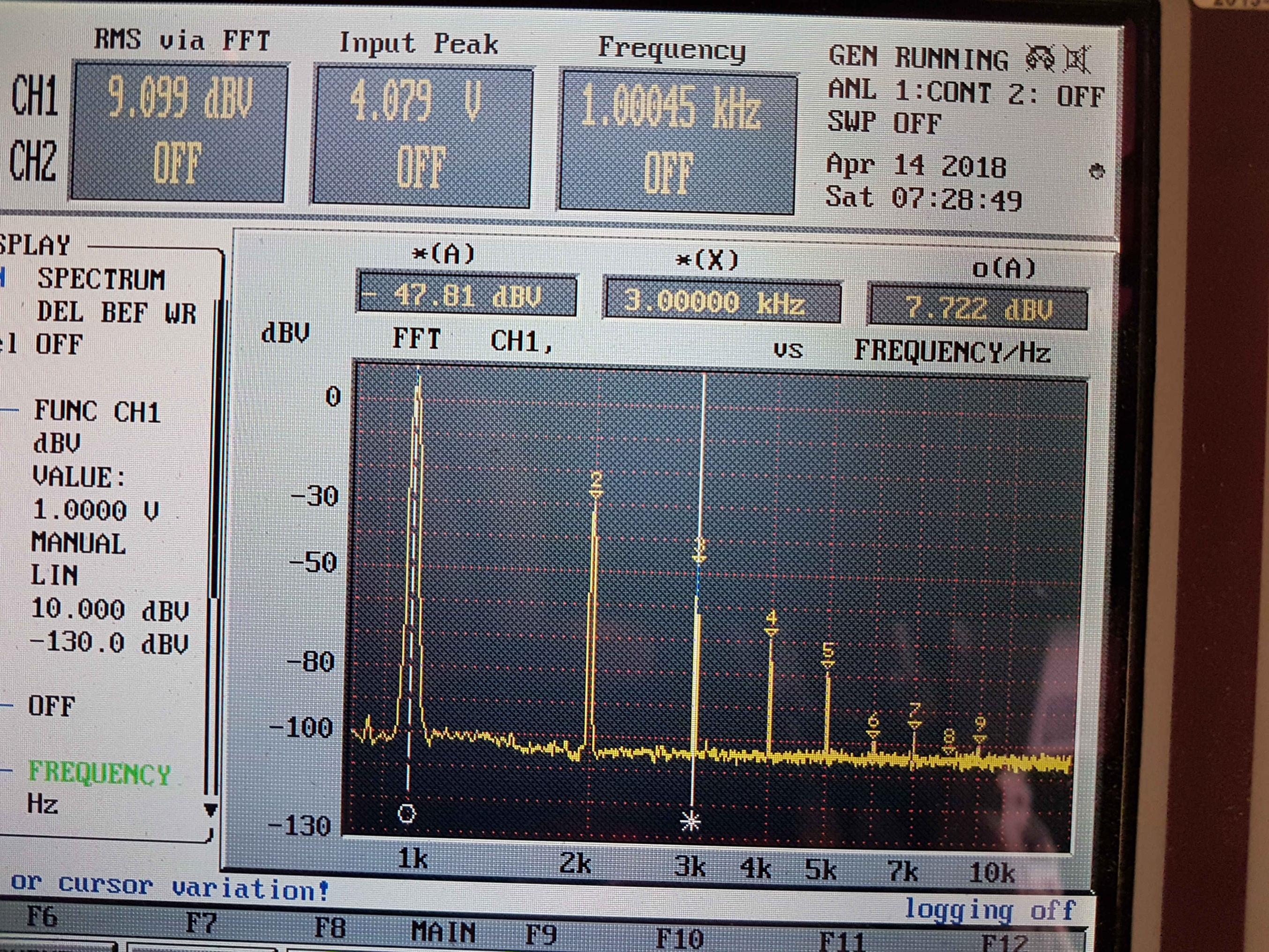Image resolution: width=1269 pixels, height=952 pixels.
Task: Click harmonic marker 7 on the spectrum
Action: 915,717
